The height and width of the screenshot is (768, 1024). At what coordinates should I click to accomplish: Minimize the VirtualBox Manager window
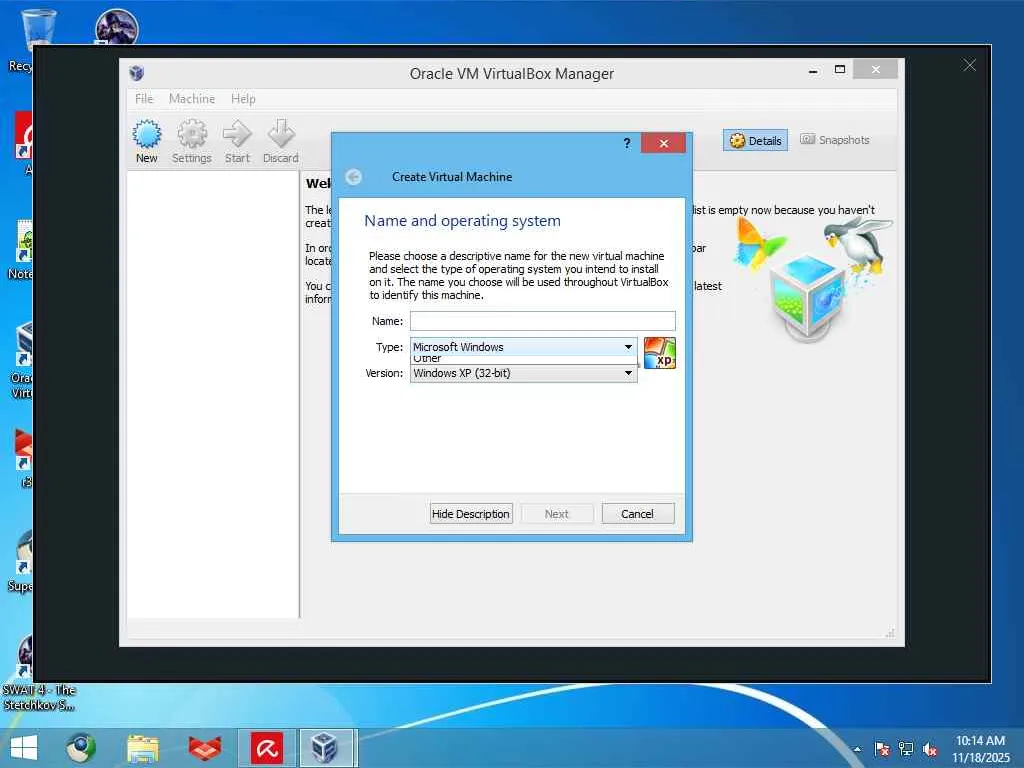pos(813,71)
